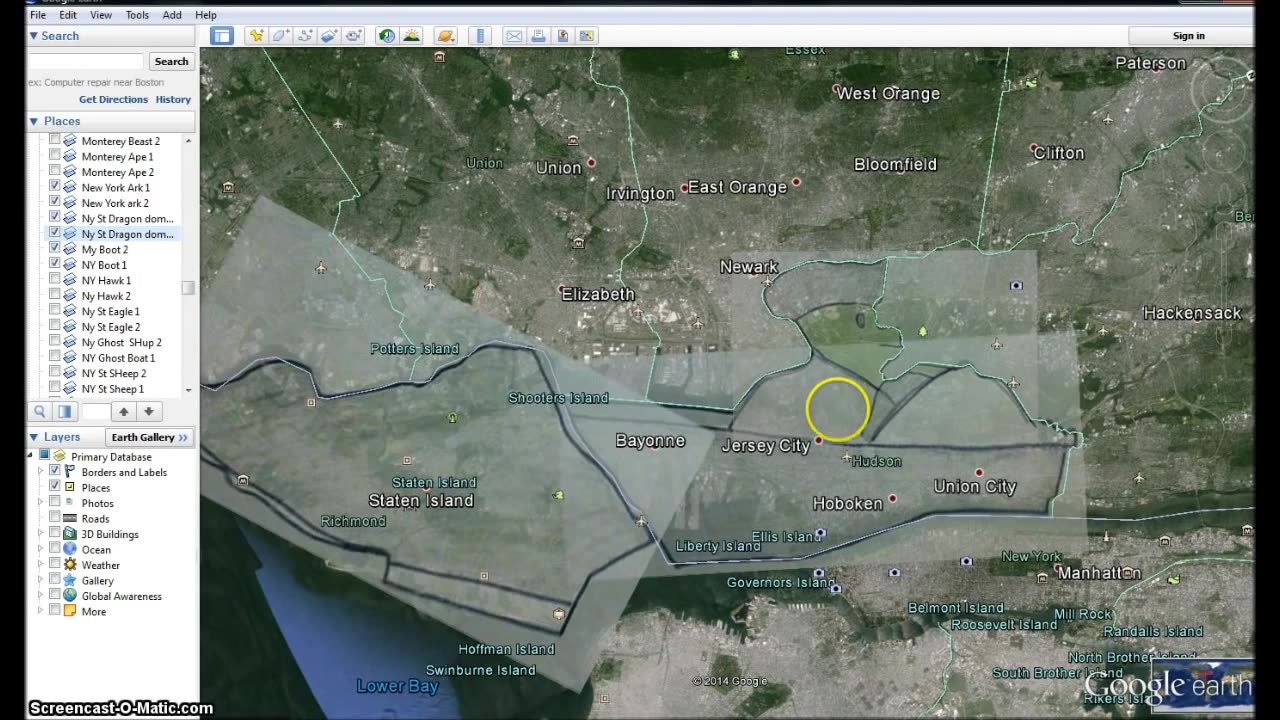Click the Print toolbar icon
1280x720 pixels.
pyautogui.click(x=538, y=36)
